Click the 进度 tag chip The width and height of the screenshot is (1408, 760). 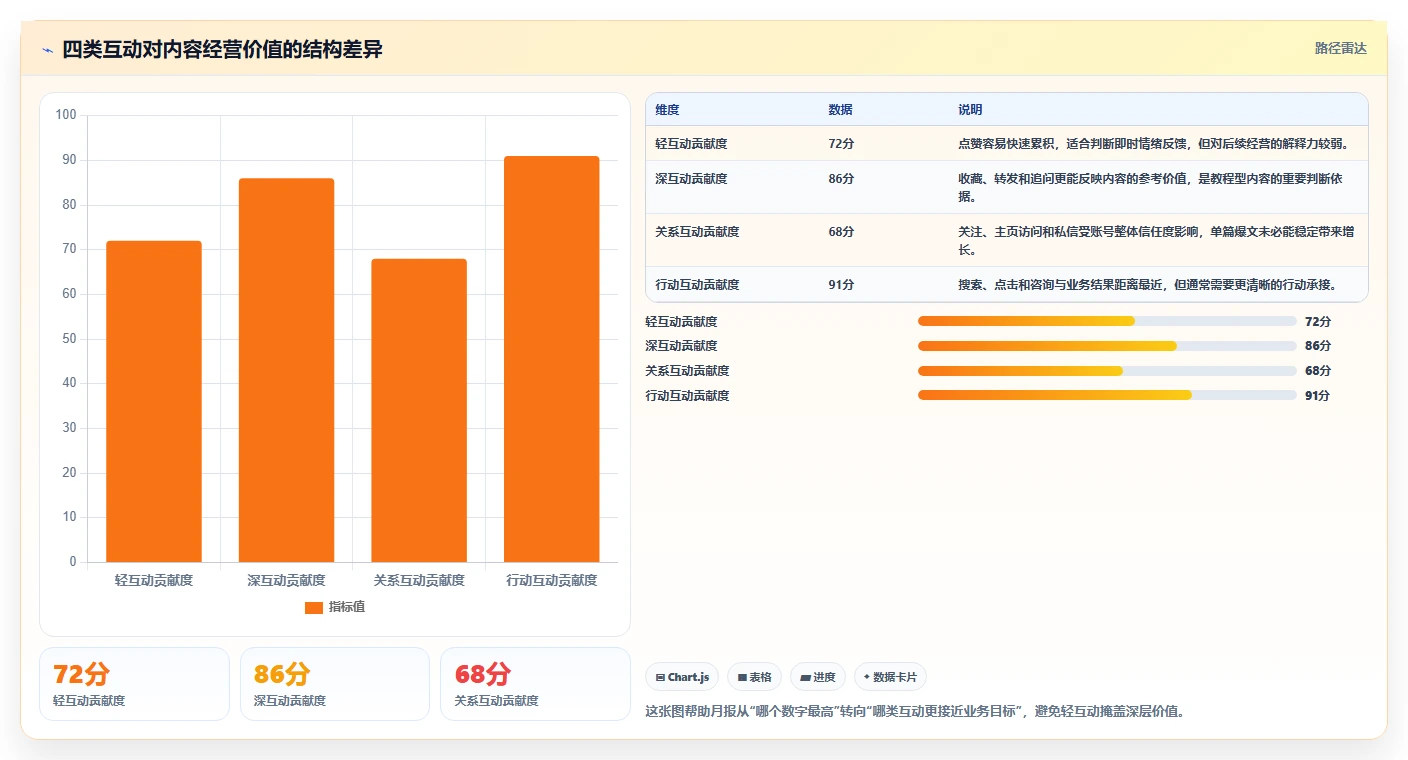click(x=817, y=677)
